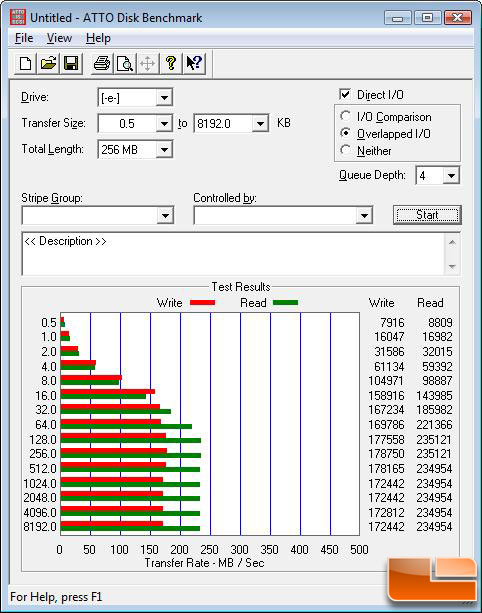Open Print Preview toolbar icon
This screenshot has width=482, height=613.
[x=125, y=63]
